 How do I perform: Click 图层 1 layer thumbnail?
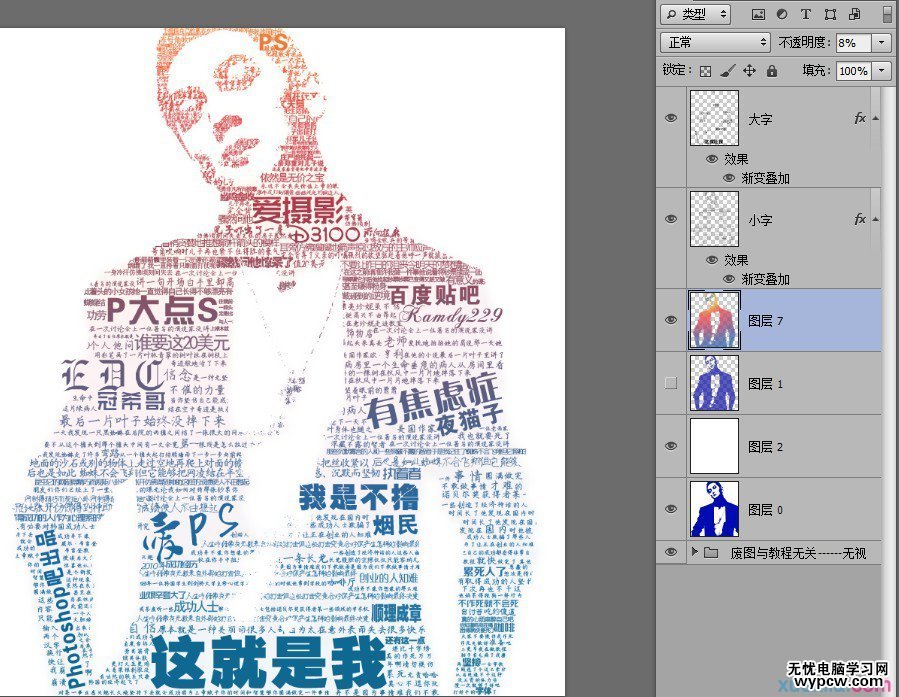point(714,383)
